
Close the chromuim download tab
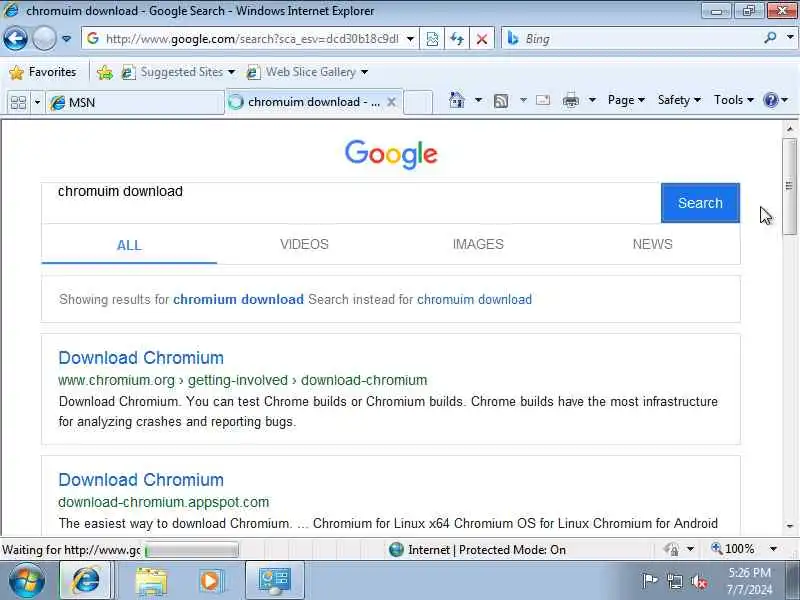[391, 102]
